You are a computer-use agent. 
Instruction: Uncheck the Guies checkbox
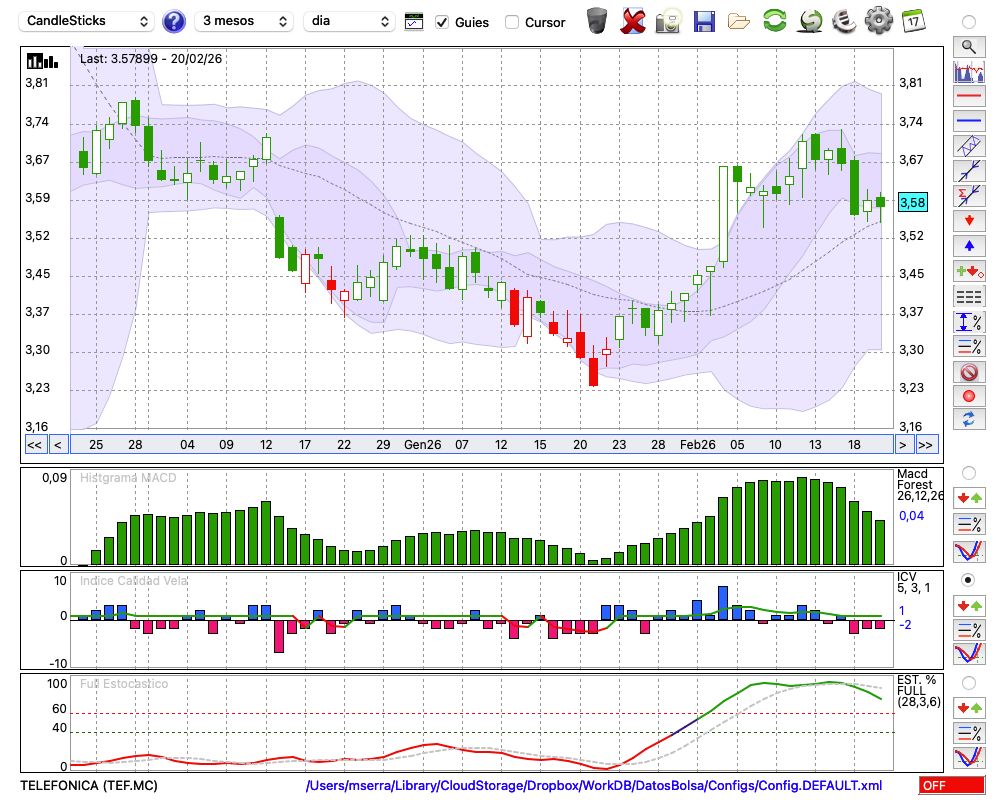[x=442, y=22]
